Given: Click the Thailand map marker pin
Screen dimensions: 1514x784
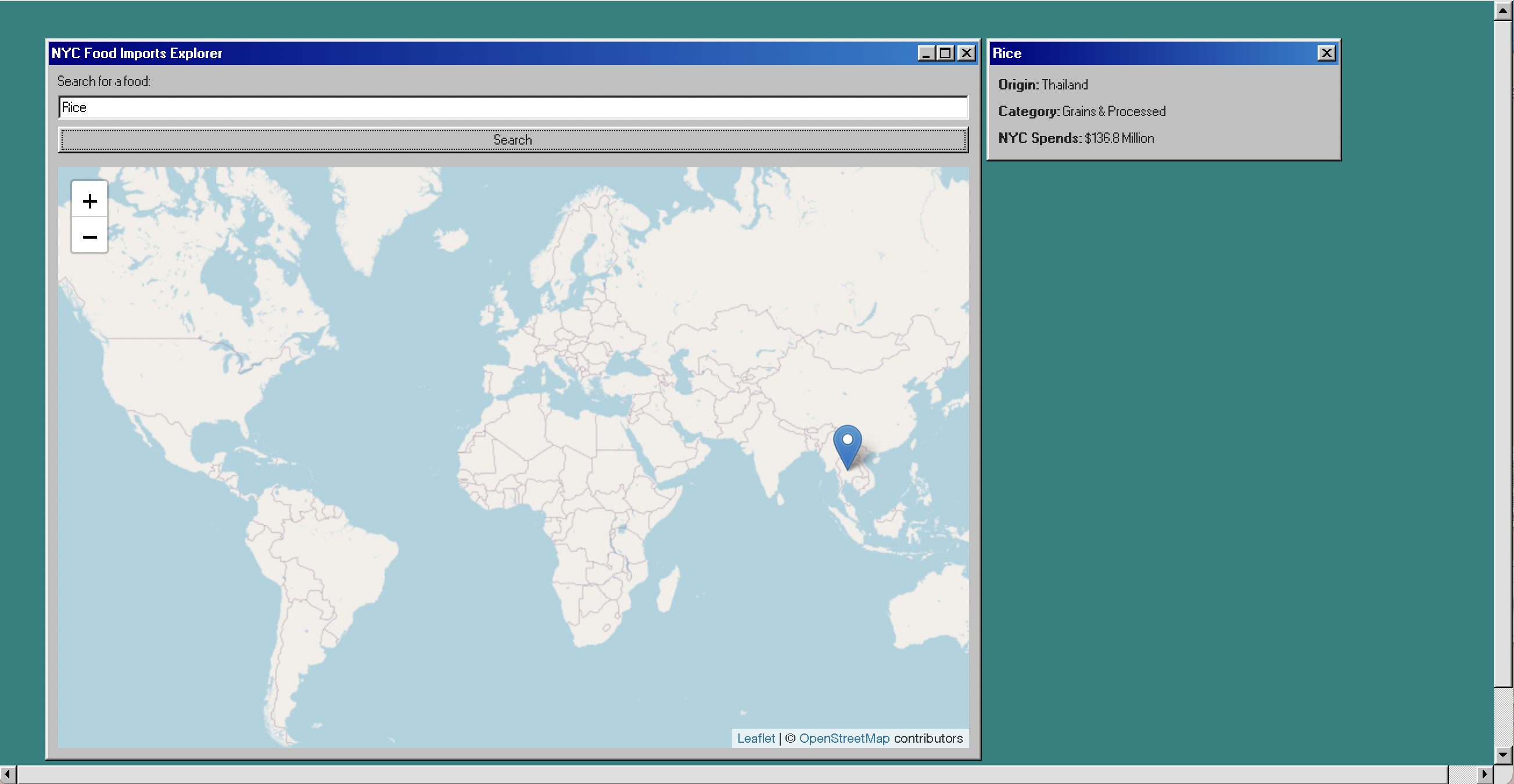Looking at the screenshot, I should tap(847, 446).
